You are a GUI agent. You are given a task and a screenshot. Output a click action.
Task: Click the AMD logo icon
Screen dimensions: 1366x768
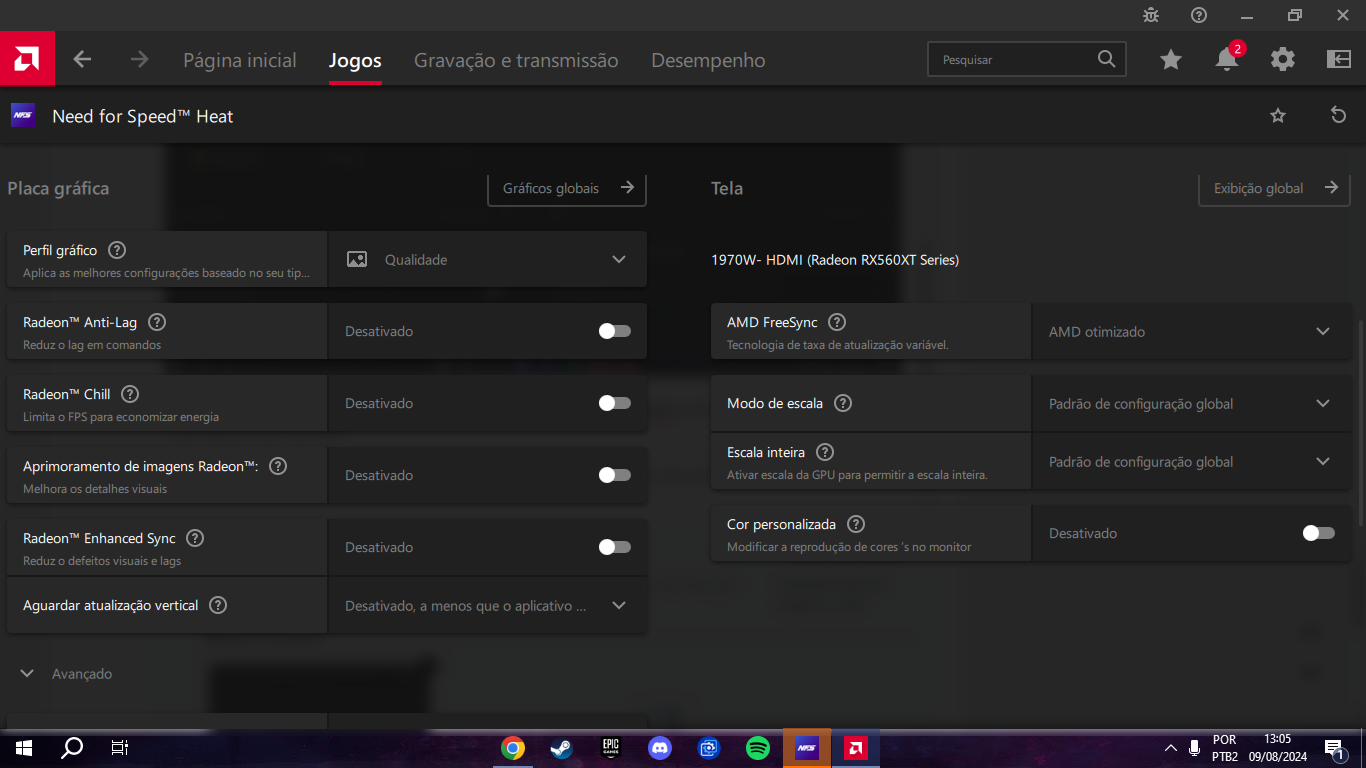[27, 59]
